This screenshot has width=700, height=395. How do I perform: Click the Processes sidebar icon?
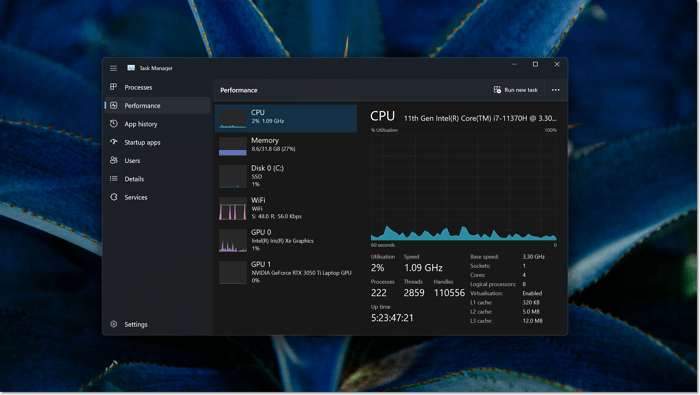point(114,87)
